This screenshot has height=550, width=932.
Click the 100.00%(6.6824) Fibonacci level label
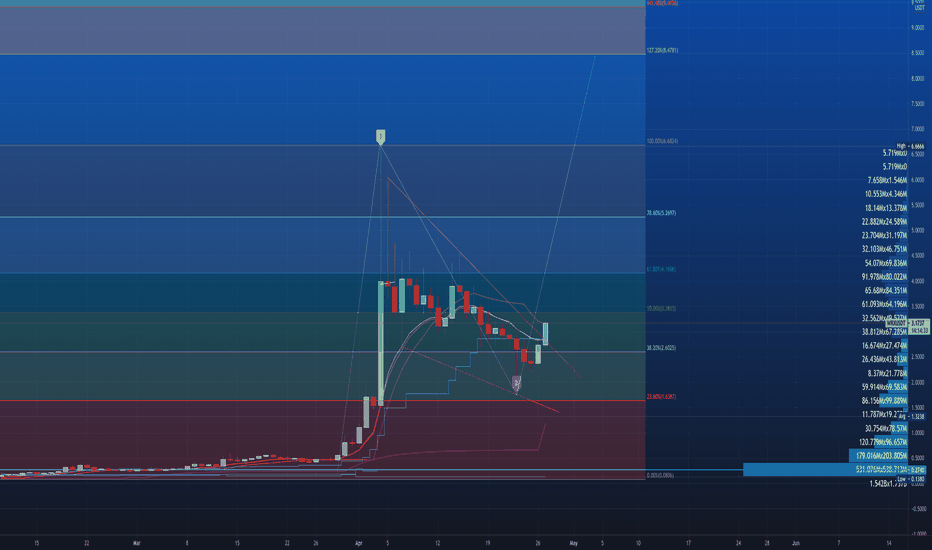tap(662, 142)
